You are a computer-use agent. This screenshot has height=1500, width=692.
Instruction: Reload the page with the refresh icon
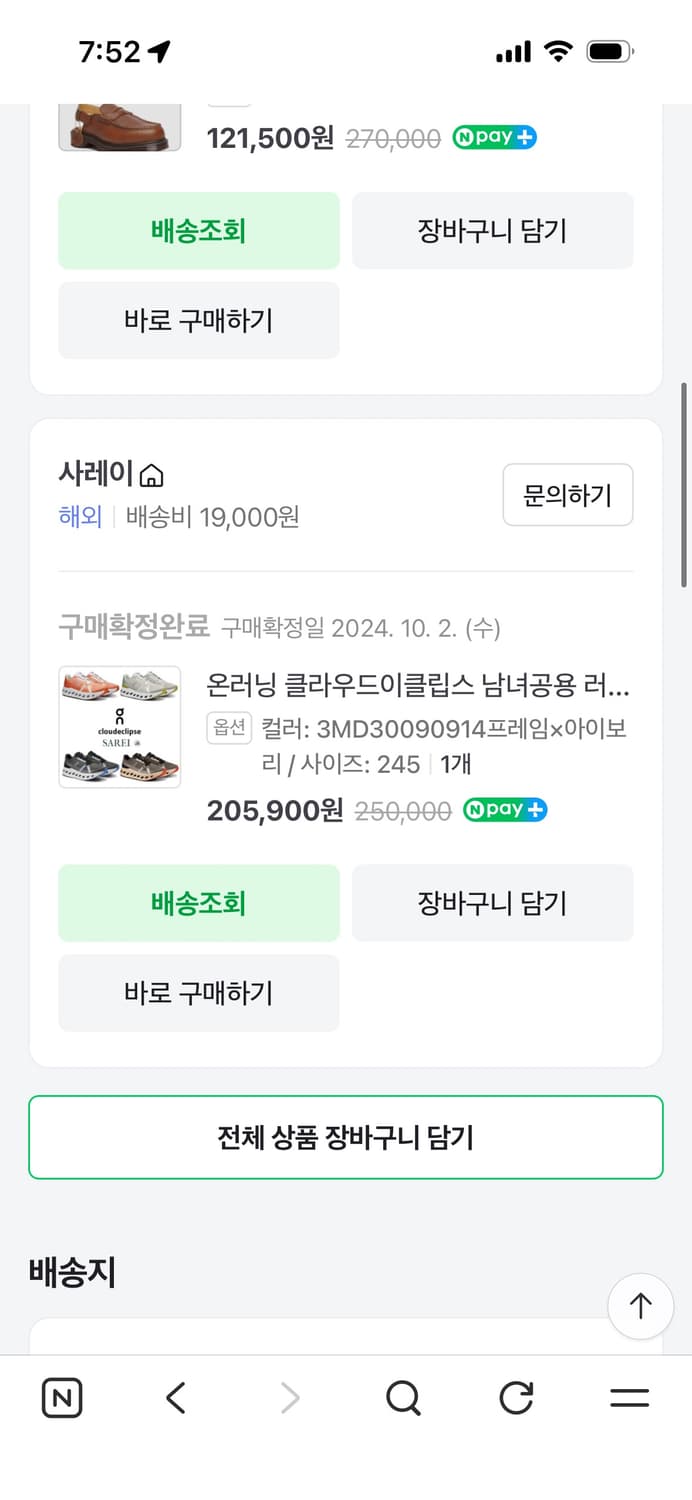[x=515, y=1398]
